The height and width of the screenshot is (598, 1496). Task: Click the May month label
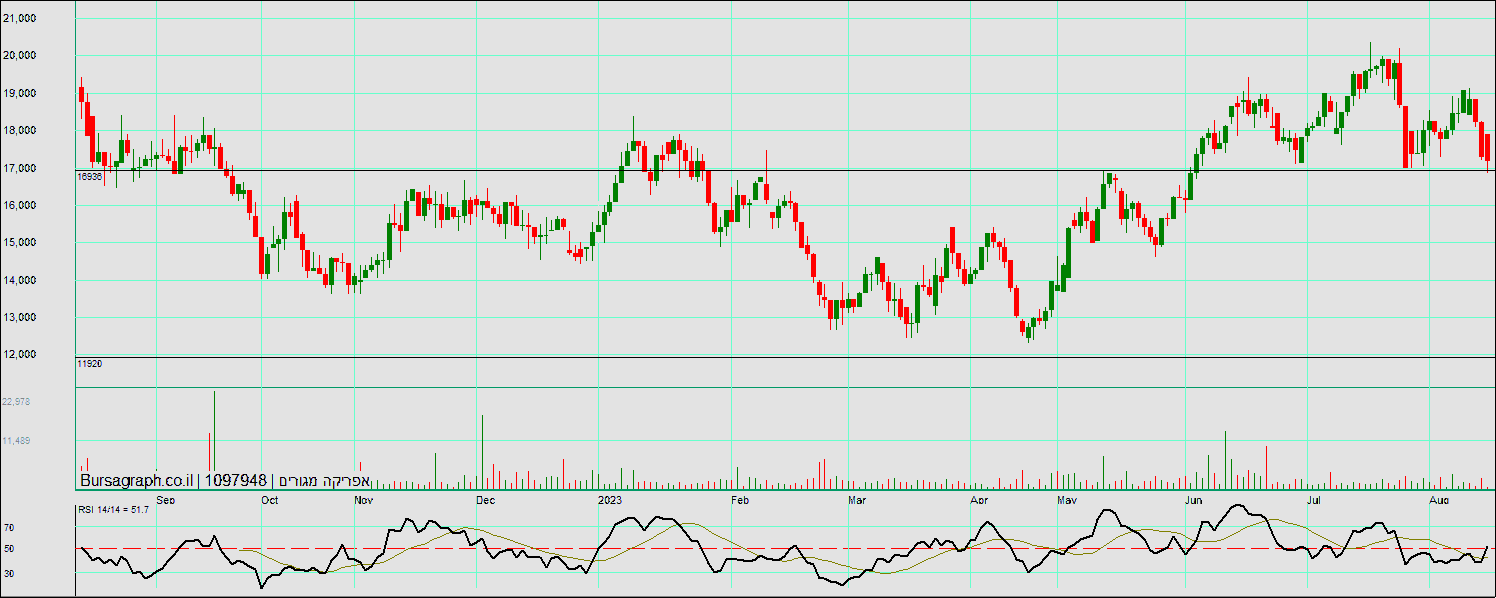click(x=1068, y=498)
